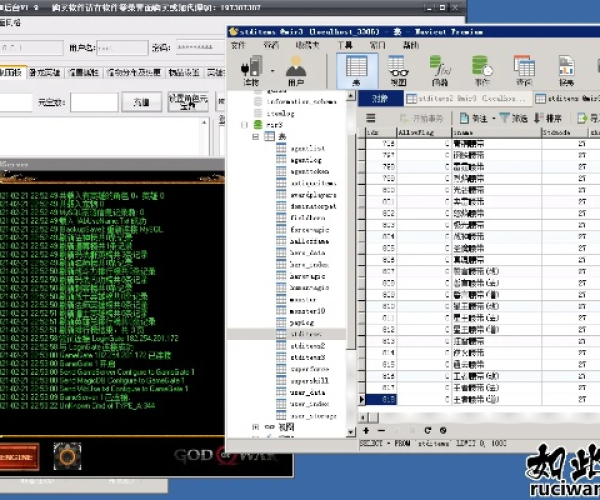Image resolution: width=600 pixels, height=500 pixels.
Task: Switch to the stditems @mir3 tab
Action: point(567,98)
